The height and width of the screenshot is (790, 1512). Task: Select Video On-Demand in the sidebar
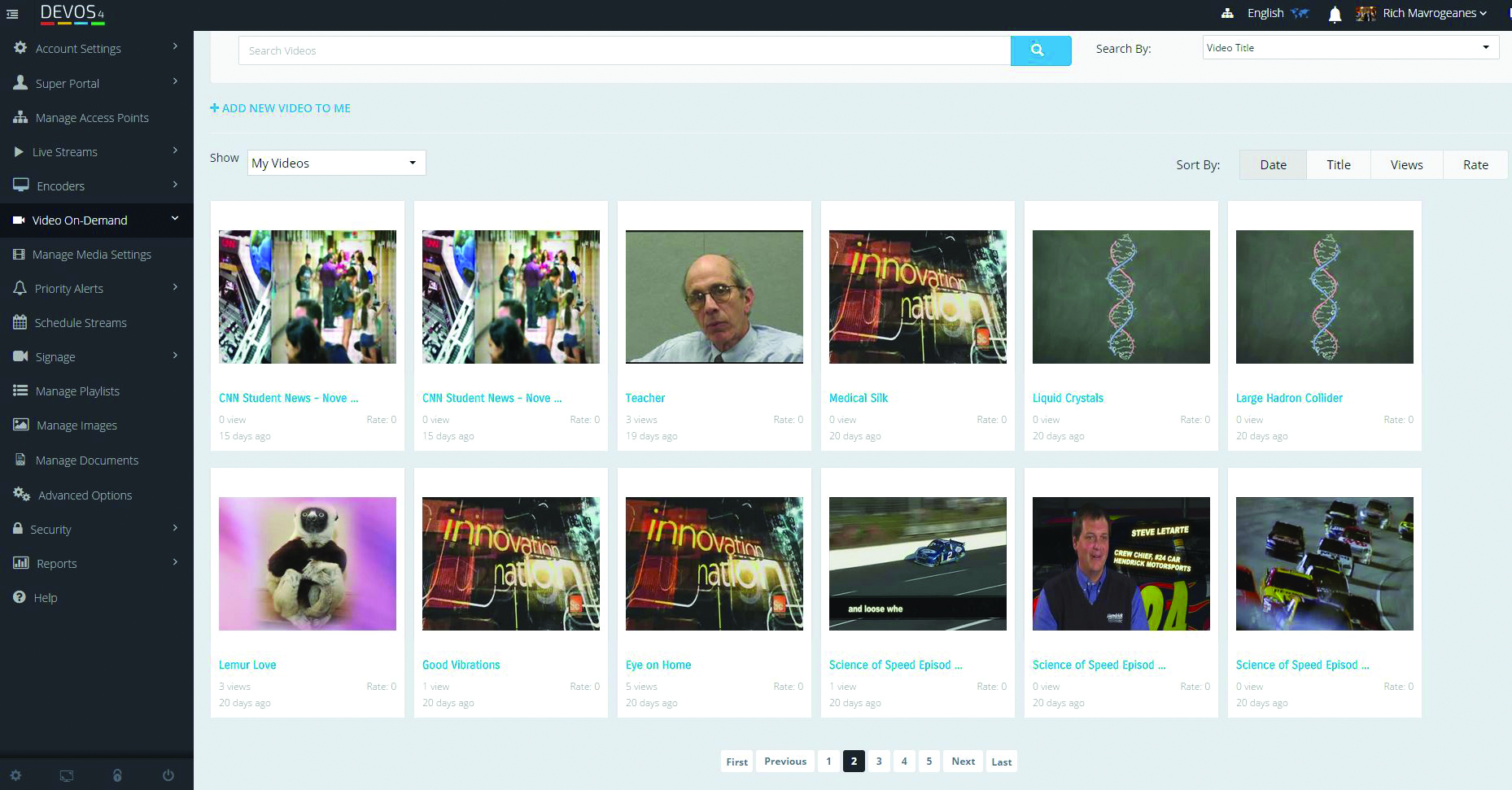point(79,220)
